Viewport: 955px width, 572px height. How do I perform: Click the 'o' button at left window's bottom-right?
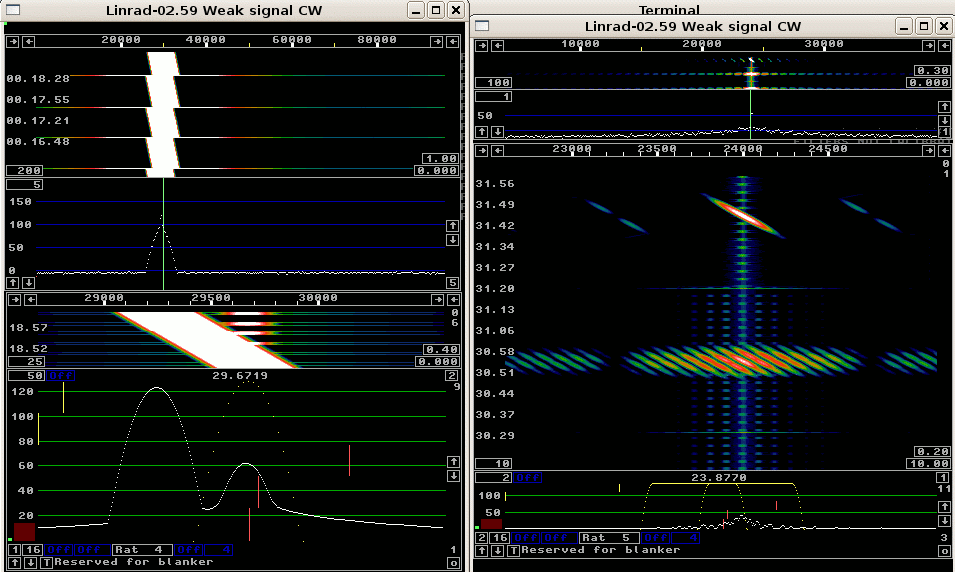click(453, 563)
